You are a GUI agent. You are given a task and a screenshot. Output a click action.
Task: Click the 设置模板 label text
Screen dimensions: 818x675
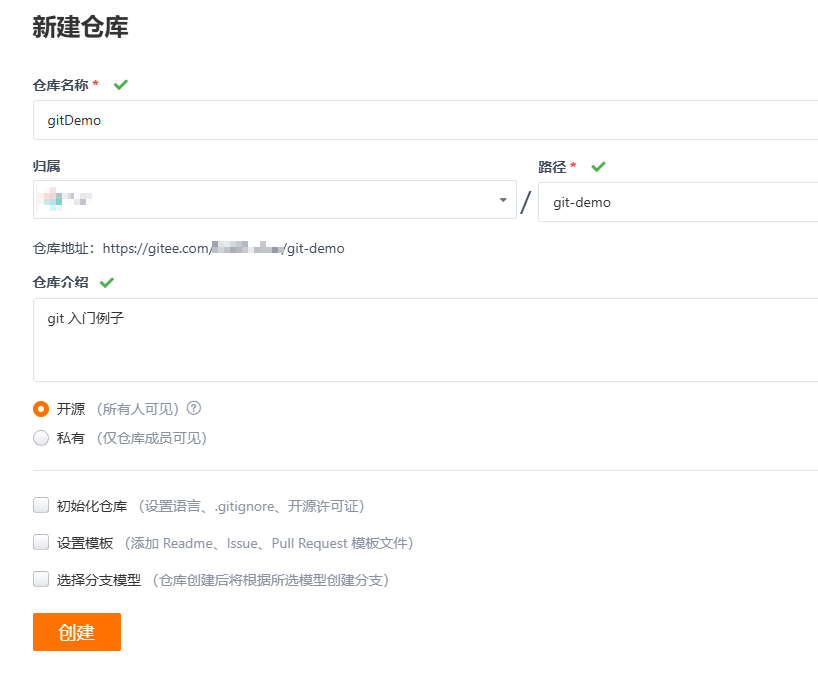[85, 543]
